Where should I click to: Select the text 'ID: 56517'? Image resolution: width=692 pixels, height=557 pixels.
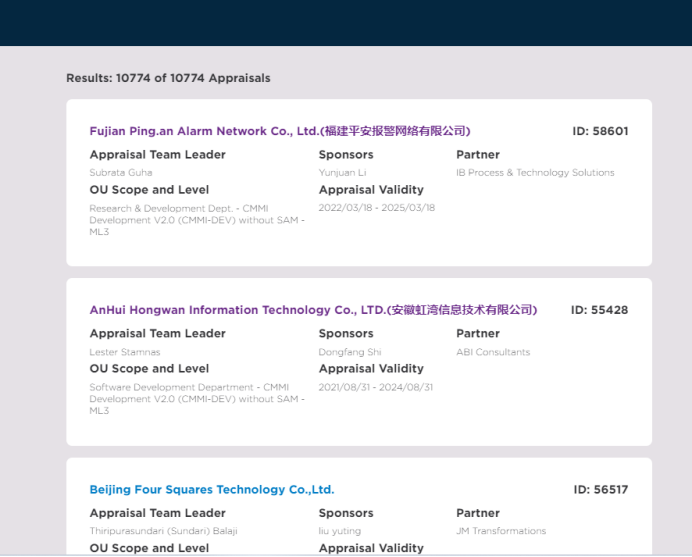[601, 489]
